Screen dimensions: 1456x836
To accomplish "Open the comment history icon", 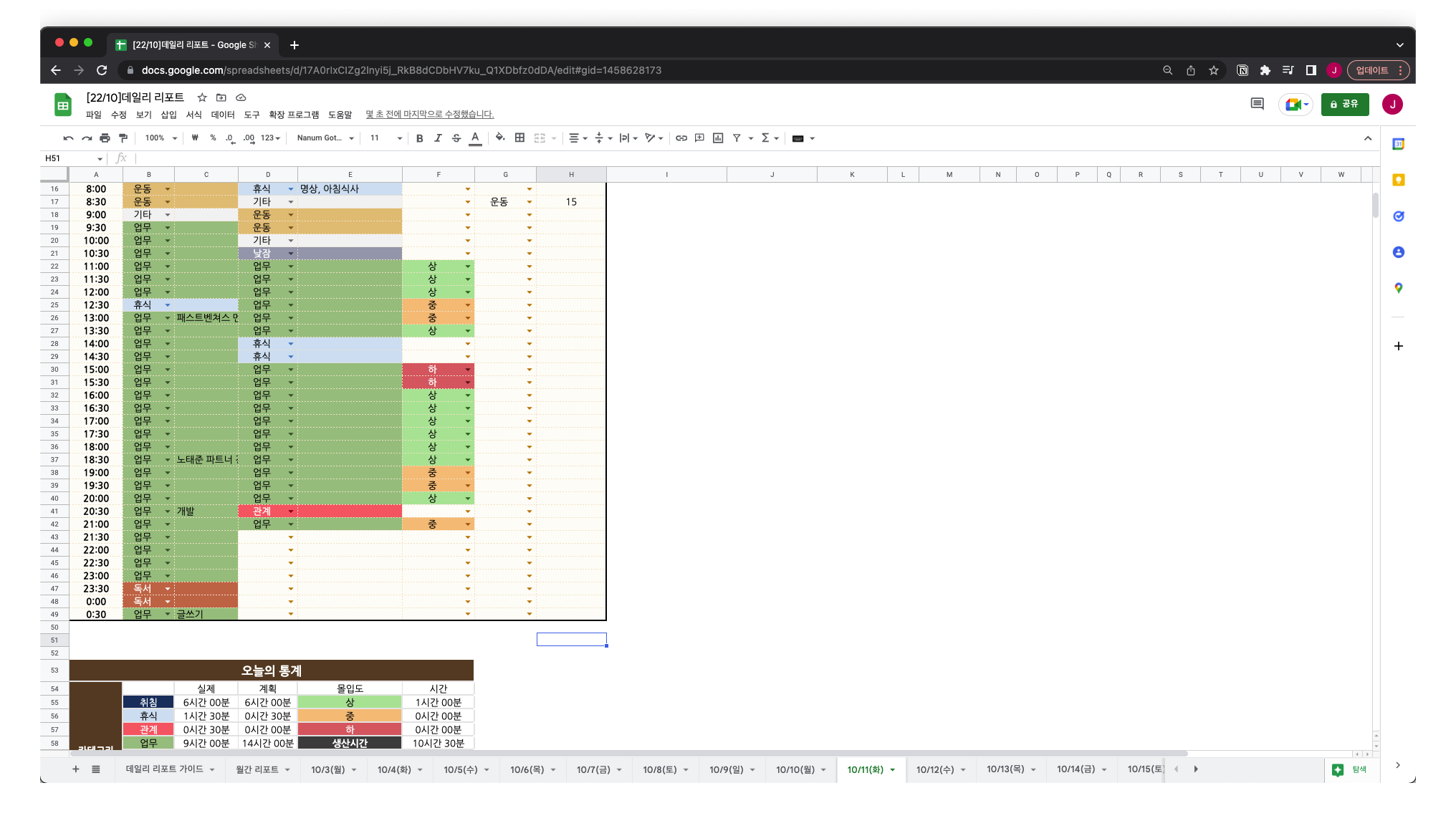I will click(x=1257, y=105).
